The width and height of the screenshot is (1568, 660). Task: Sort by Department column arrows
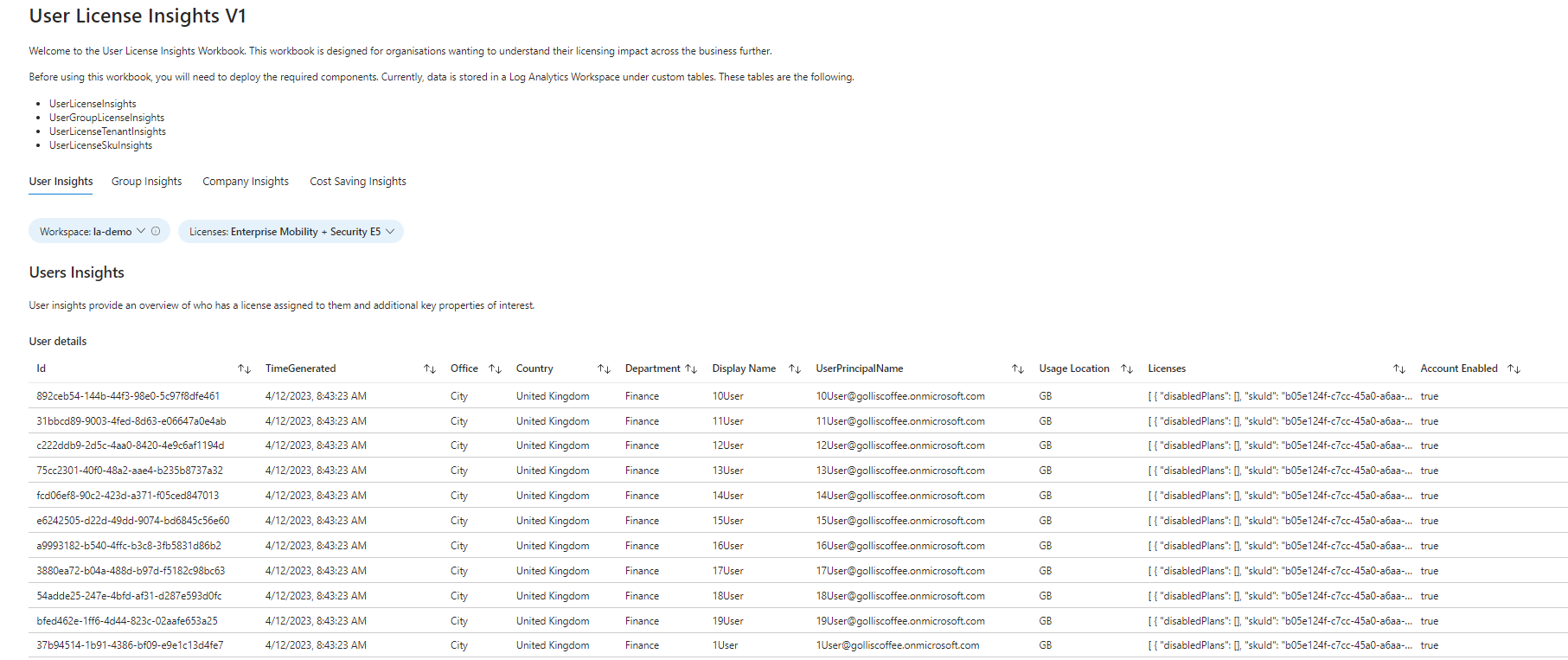690,369
